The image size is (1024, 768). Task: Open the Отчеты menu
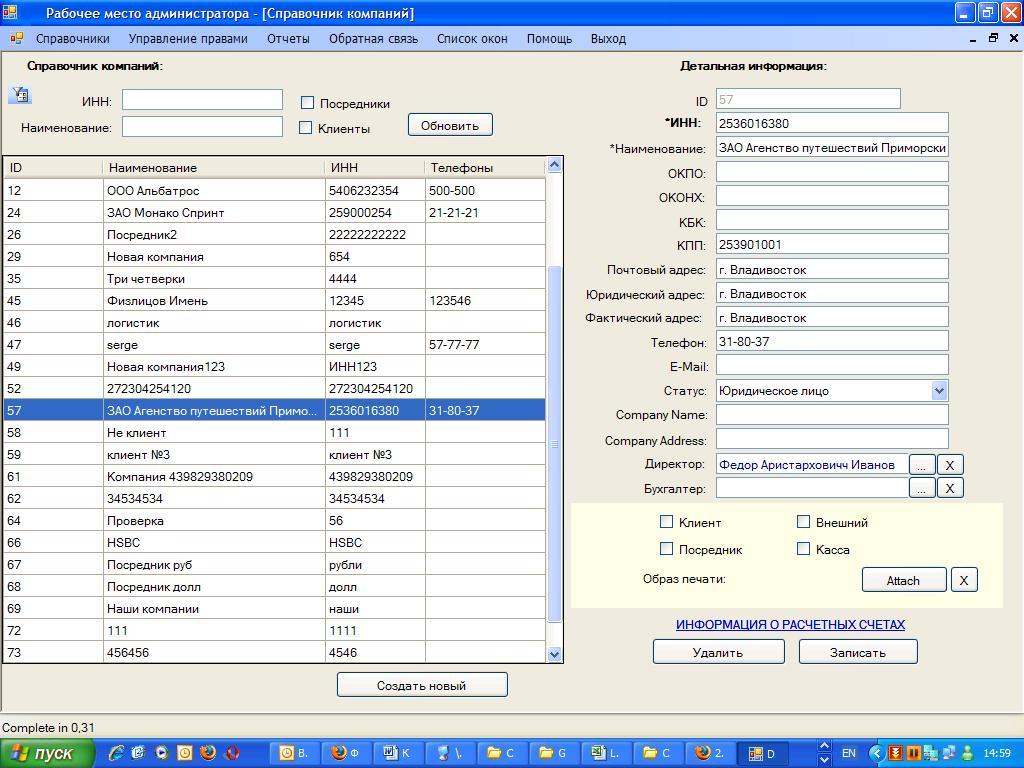point(288,39)
